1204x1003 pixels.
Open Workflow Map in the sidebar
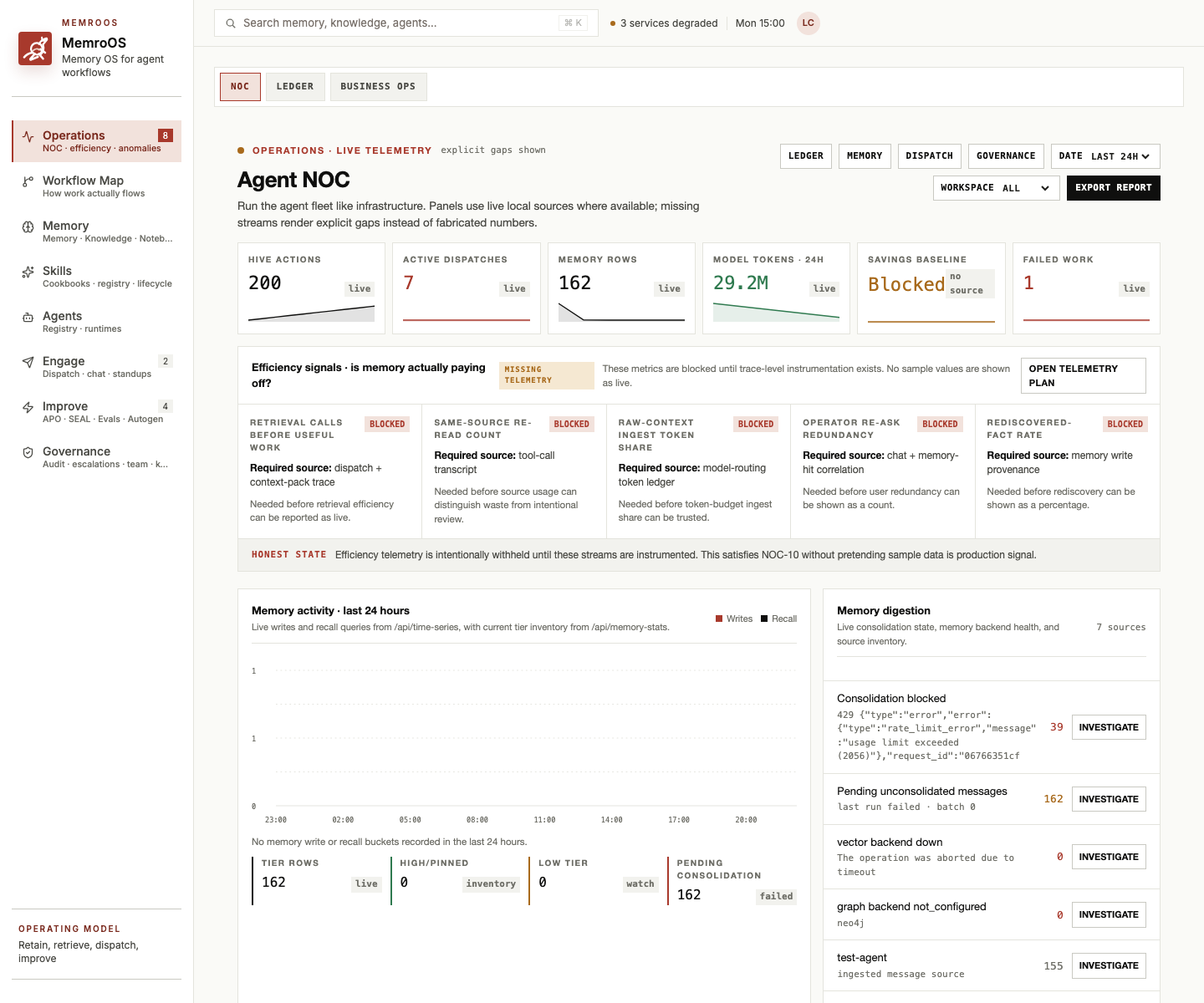click(x=96, y=186)
